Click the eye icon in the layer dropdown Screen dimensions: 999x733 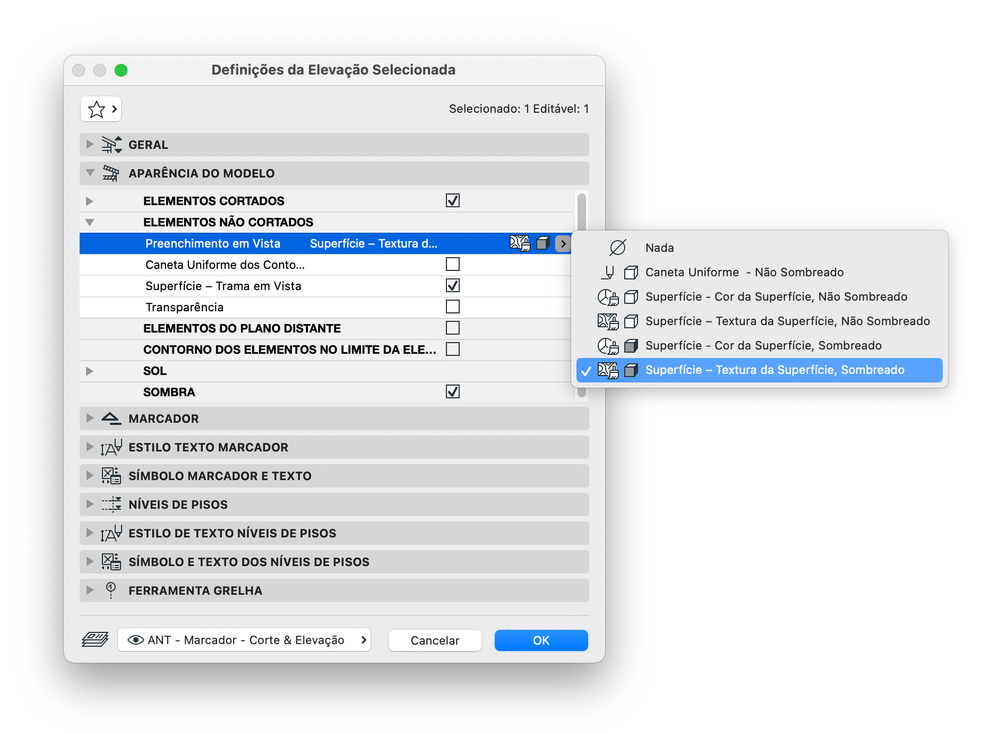tap(135, 640)
